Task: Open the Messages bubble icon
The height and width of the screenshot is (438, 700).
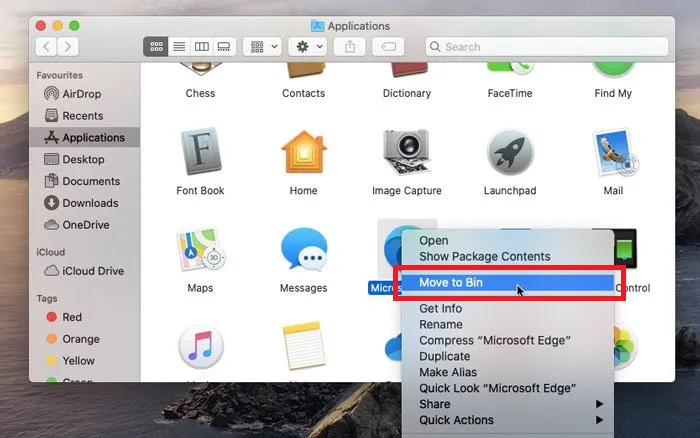Action: 304,249
